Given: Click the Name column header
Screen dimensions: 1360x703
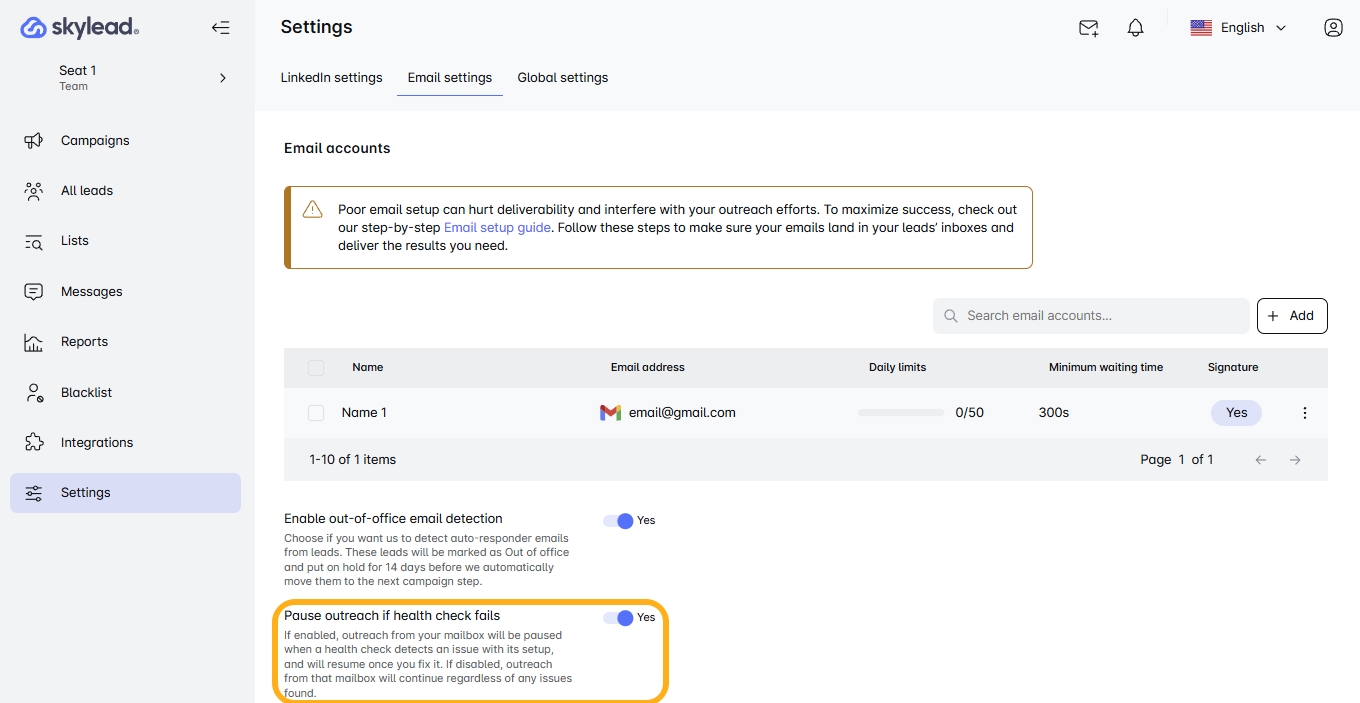Looking at the screenshot, I should (x=368, y=368).
